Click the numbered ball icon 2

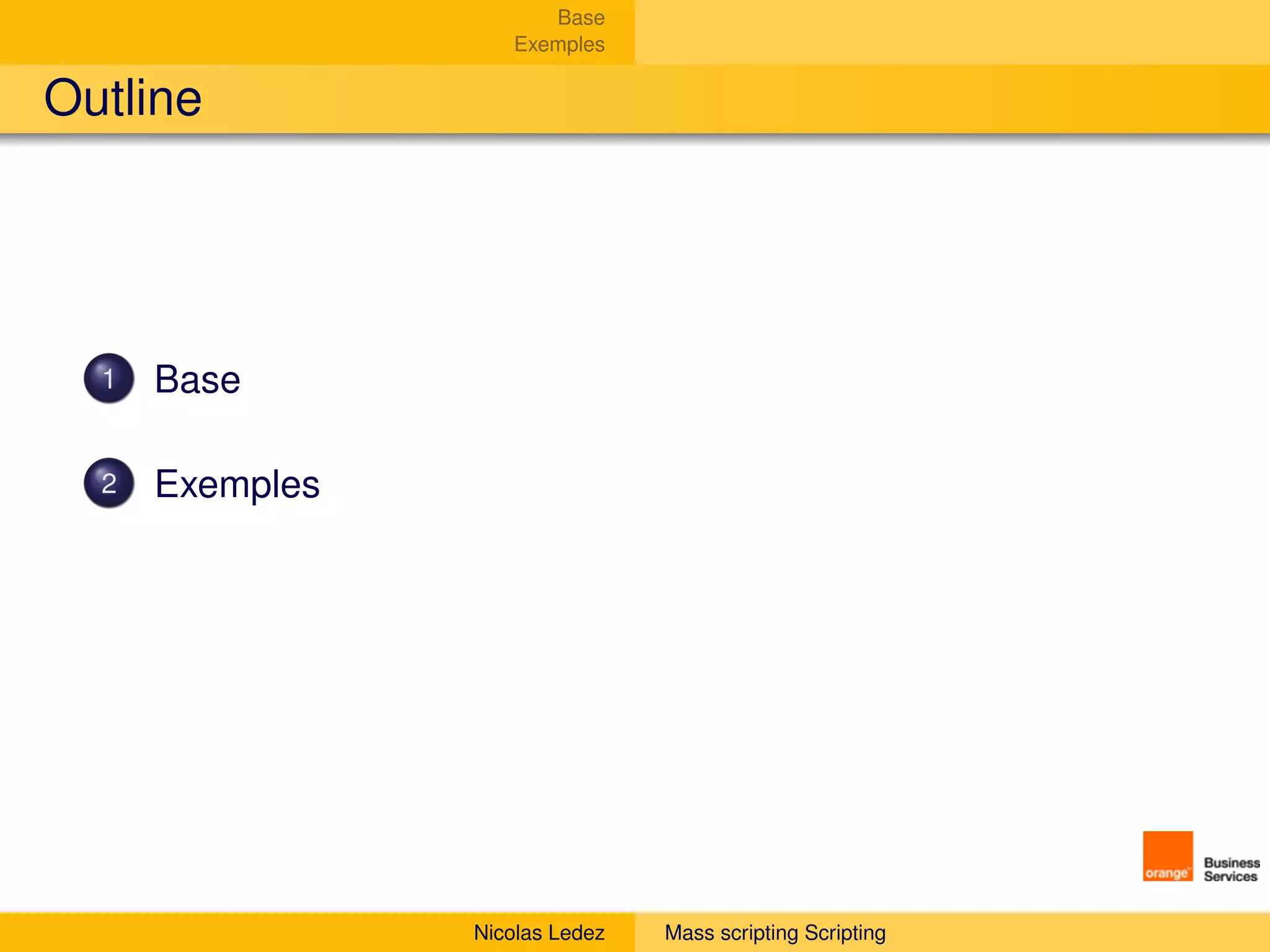click(x=109, y=483)
